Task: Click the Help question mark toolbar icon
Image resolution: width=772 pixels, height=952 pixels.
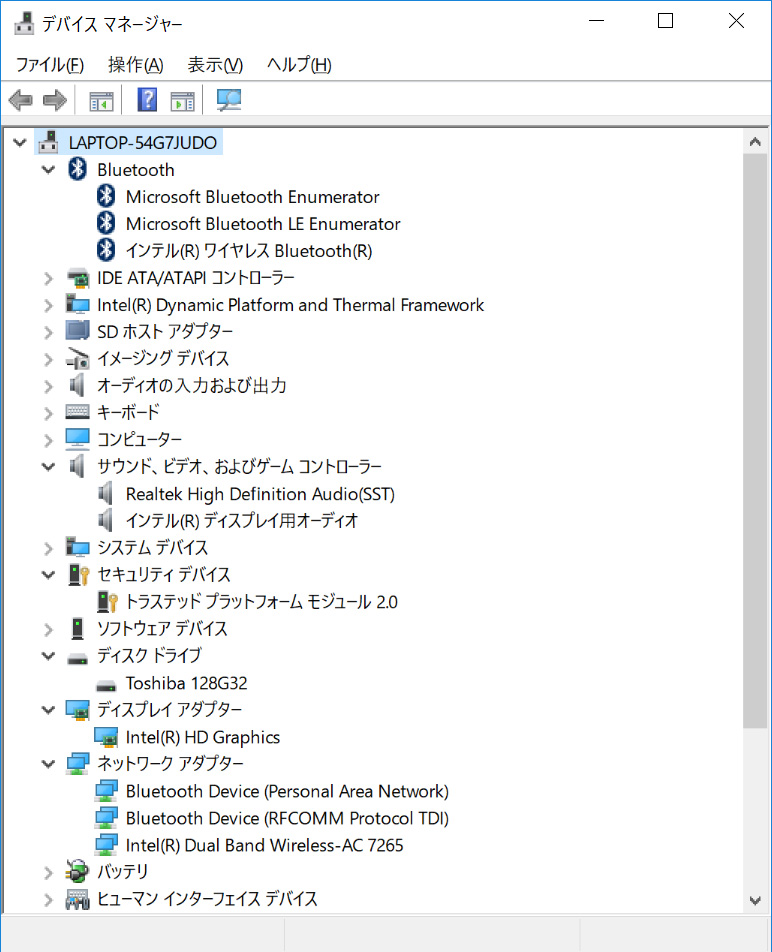Action: (x=146, y=99)
